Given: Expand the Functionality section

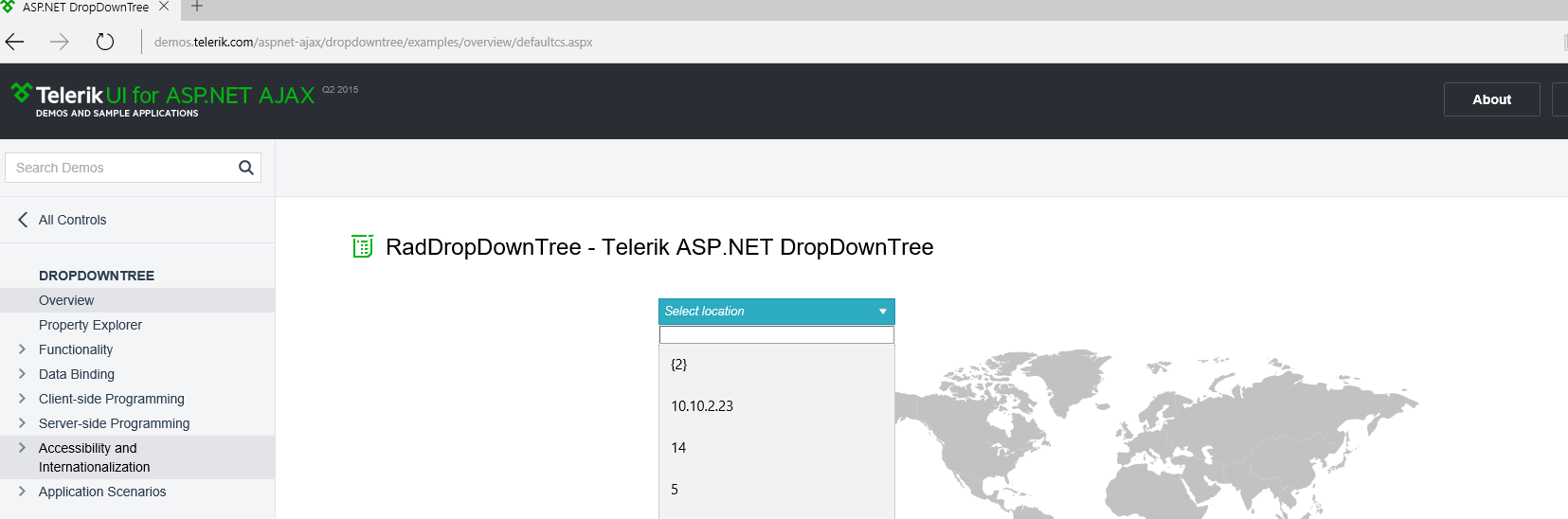Looking at the screenshot, I should [x=23, y=349].
